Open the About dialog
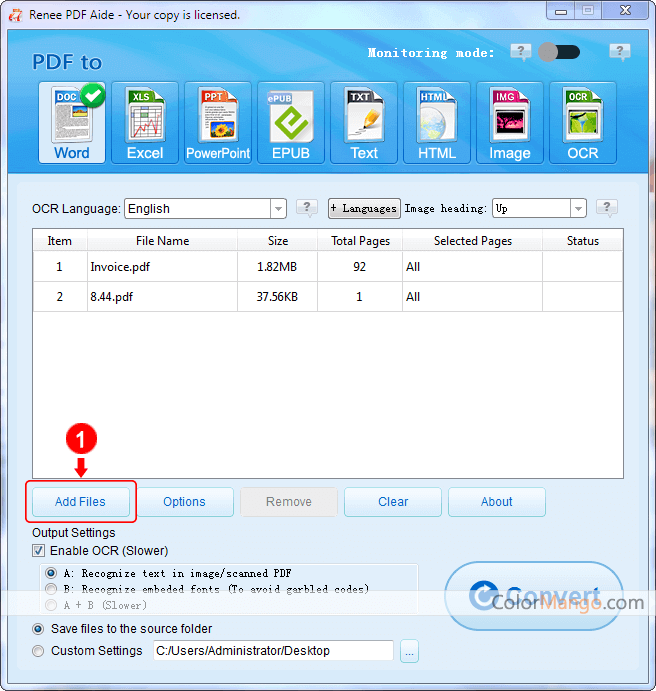This screenshot has width=656, height=691. 497,502
